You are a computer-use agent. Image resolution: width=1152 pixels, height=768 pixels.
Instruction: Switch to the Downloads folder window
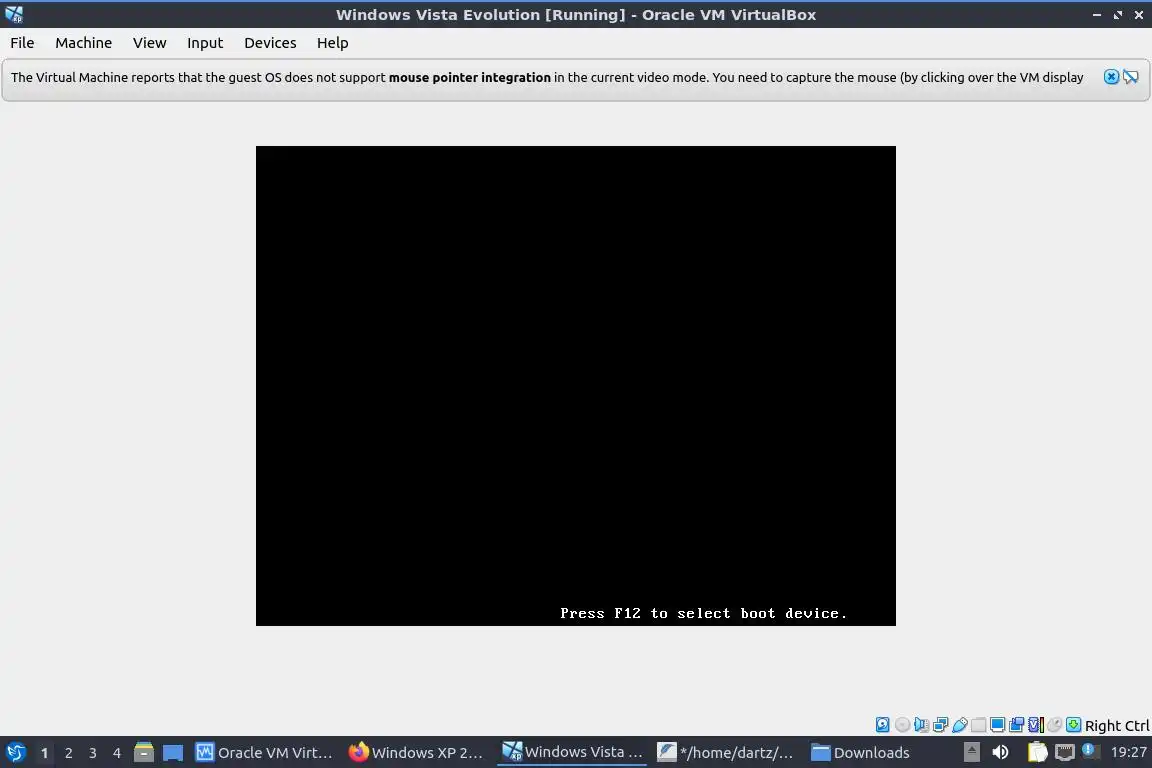(x=861, y=753)
